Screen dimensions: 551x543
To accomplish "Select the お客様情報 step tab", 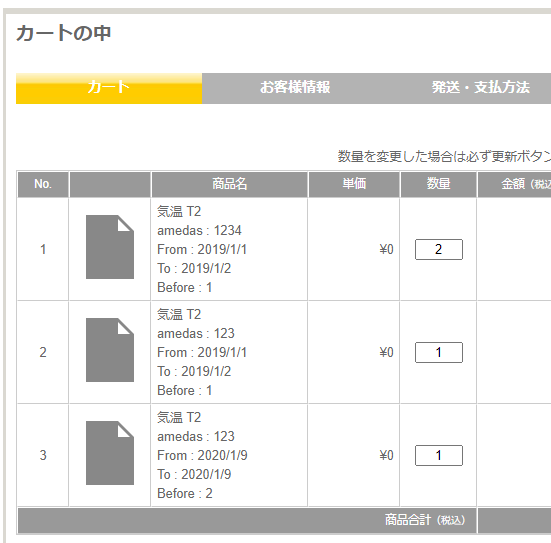I will 295,88.
